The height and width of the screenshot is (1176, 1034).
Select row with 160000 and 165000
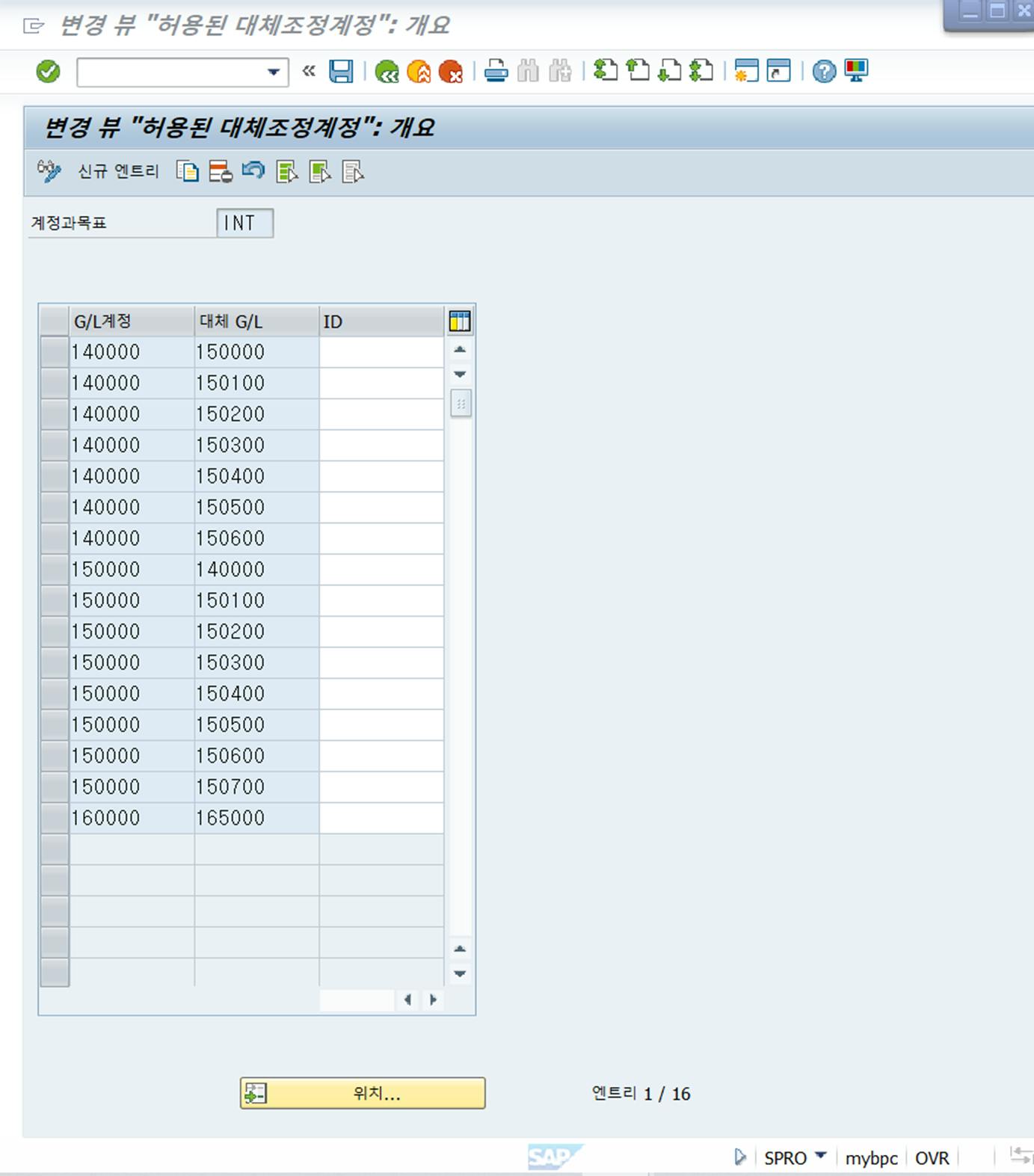point(55,818)
